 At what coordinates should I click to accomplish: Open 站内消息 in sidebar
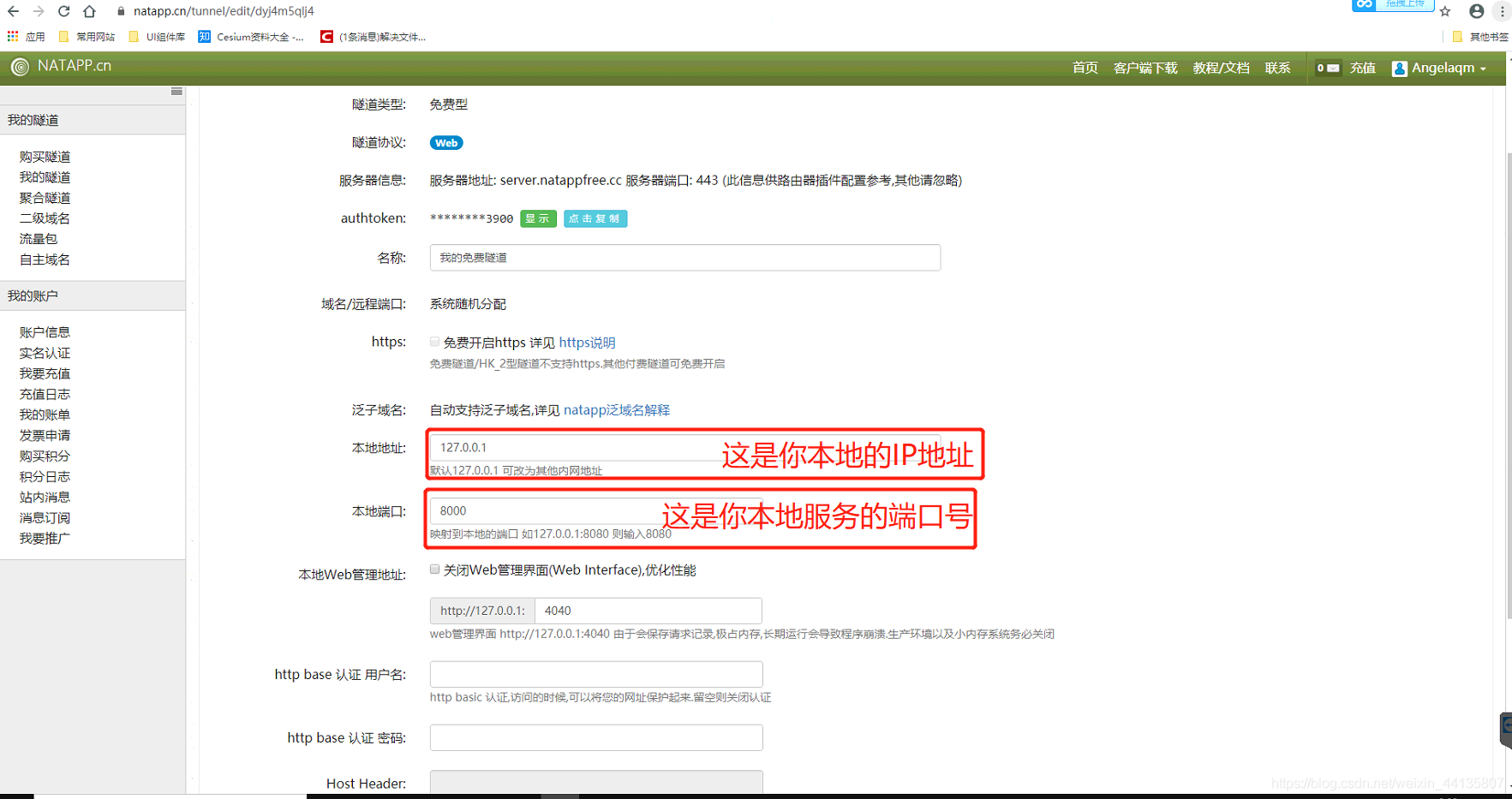coord(45,497)
